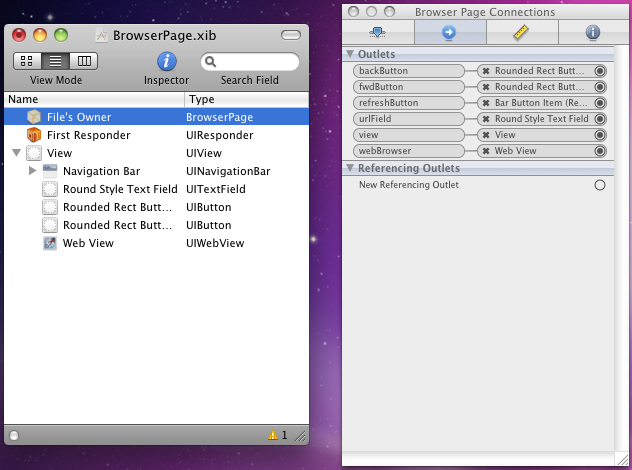Disconnect the webBrowser outlet with x

[x=486, y=151]
